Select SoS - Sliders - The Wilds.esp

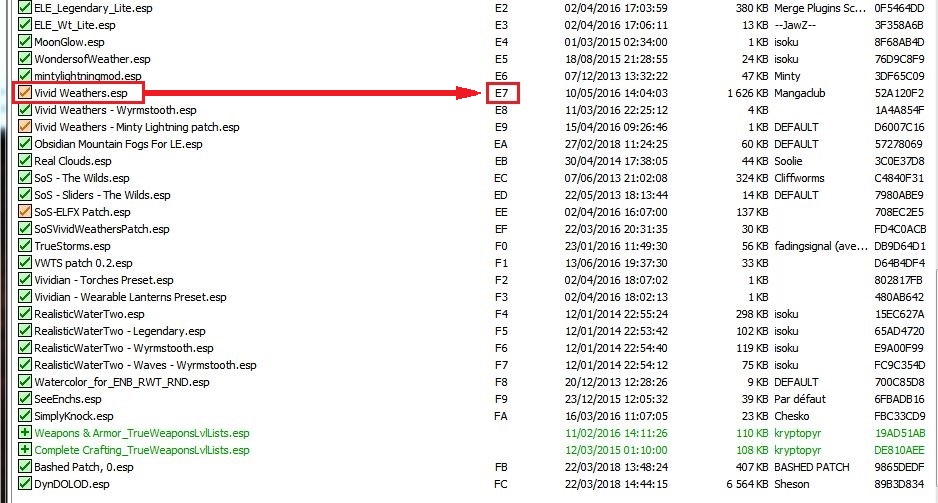[x=102, y=195]
